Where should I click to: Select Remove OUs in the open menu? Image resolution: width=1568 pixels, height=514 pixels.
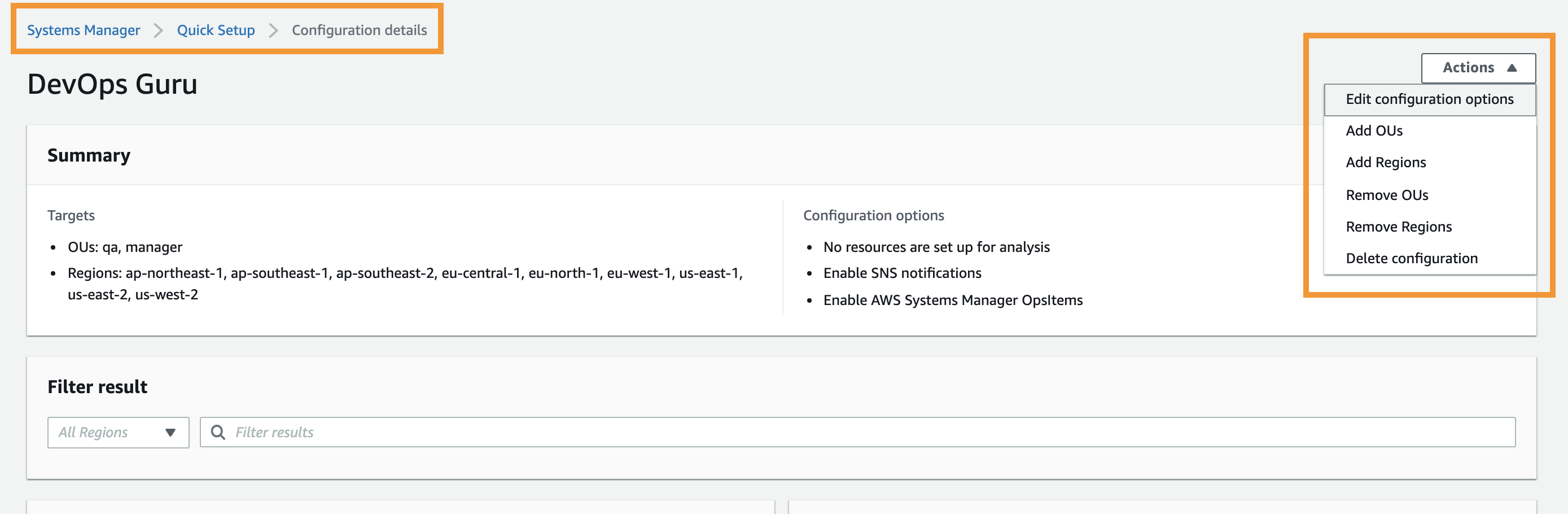[1387, 194]
